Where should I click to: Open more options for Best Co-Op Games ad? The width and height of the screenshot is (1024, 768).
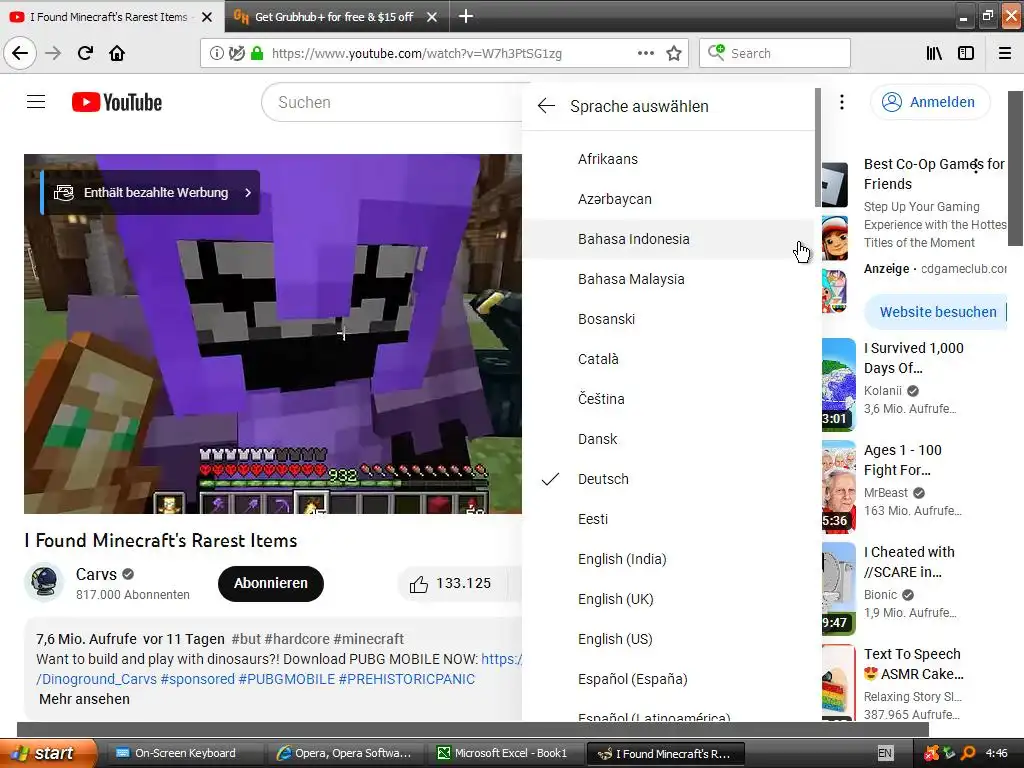[976, 166]
